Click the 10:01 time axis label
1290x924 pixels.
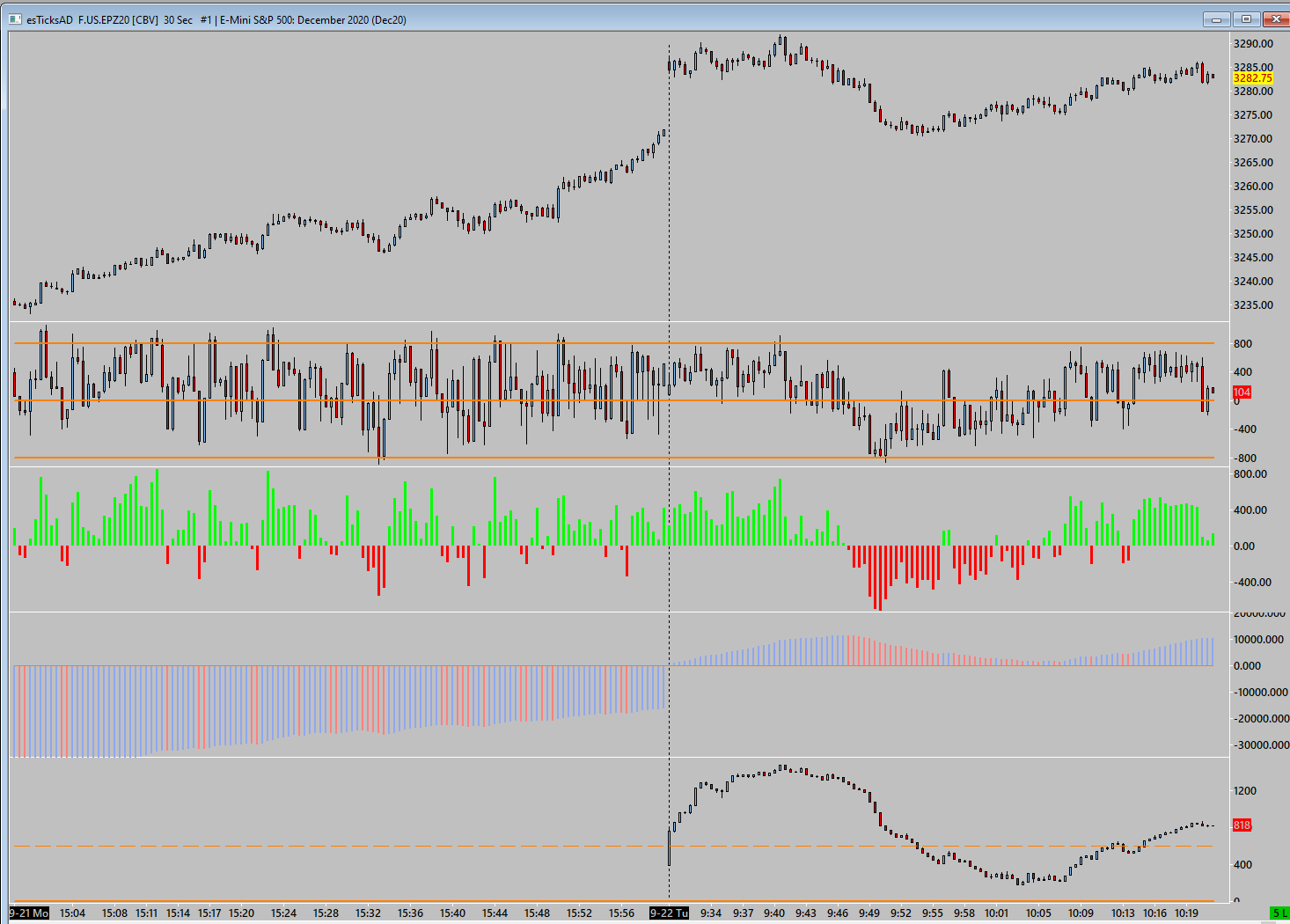(x=996, y=913)
